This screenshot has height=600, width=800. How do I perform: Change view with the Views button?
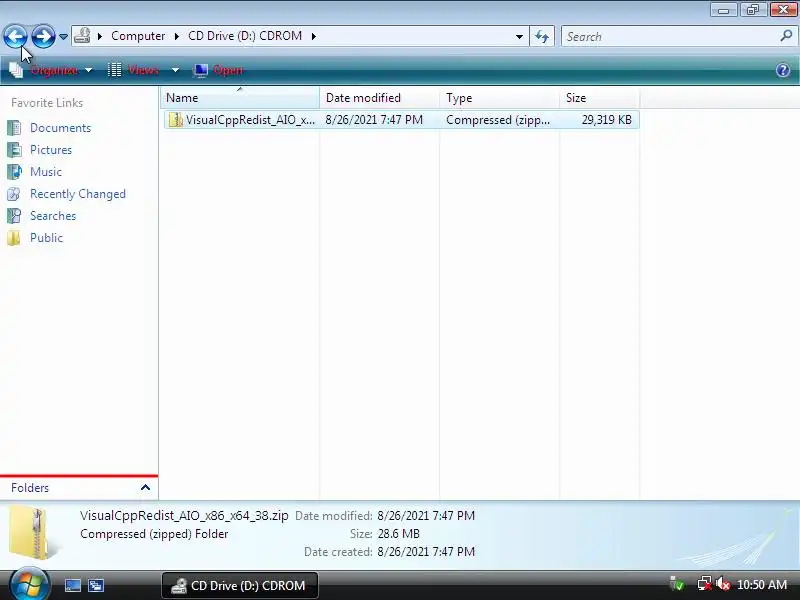(x=134, y=70)
